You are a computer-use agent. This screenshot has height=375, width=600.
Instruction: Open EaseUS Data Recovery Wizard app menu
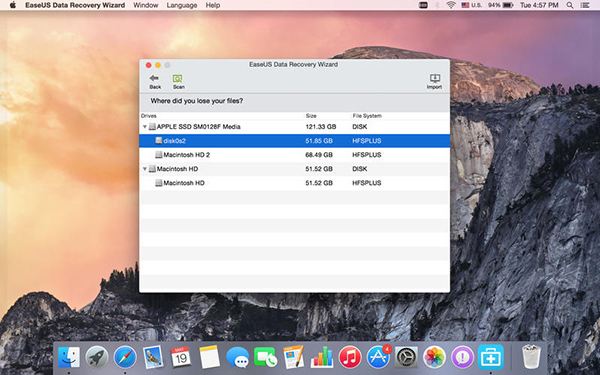(x=75, y=5)
